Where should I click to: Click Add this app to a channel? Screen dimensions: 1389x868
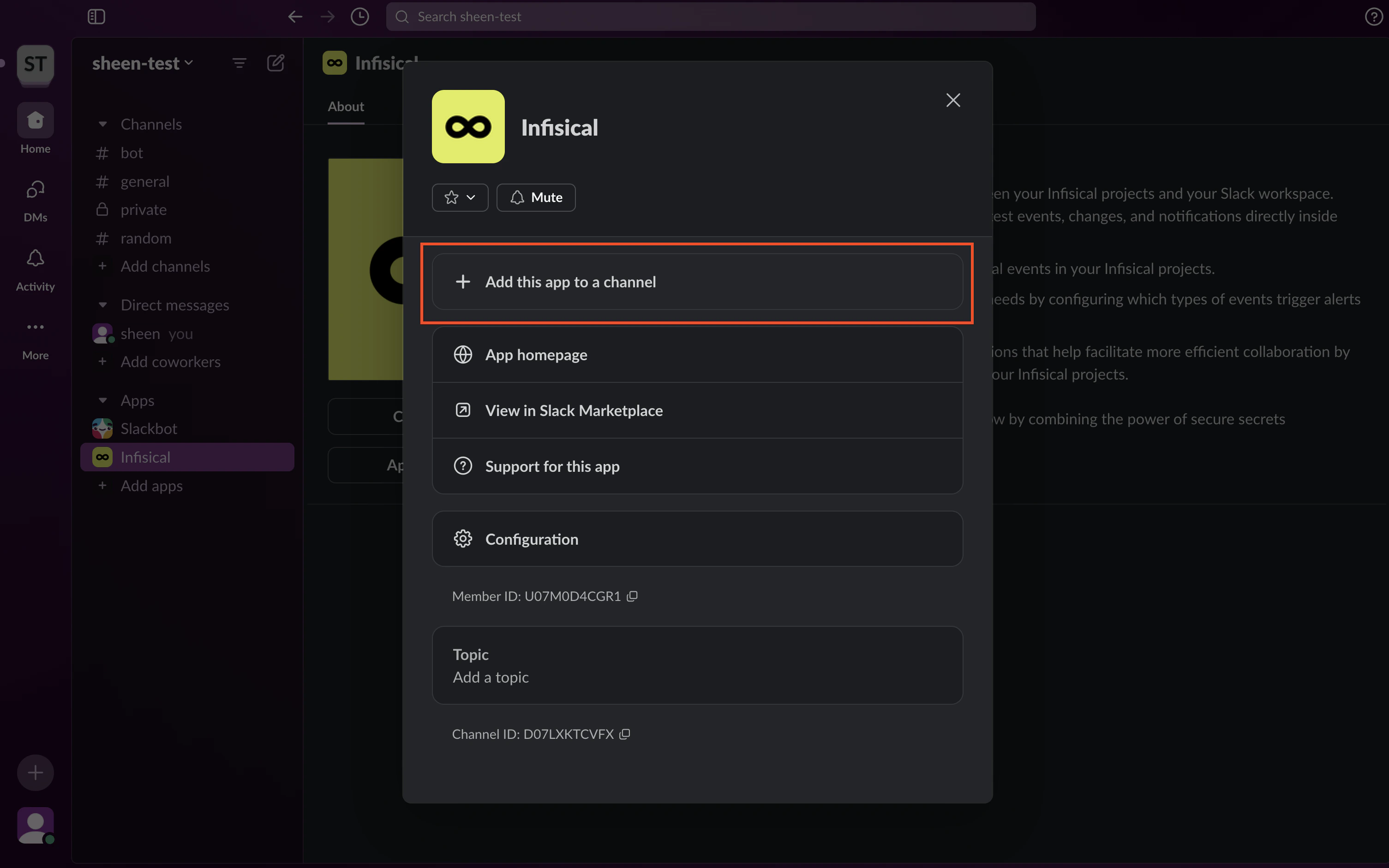(x=697, y=282)
